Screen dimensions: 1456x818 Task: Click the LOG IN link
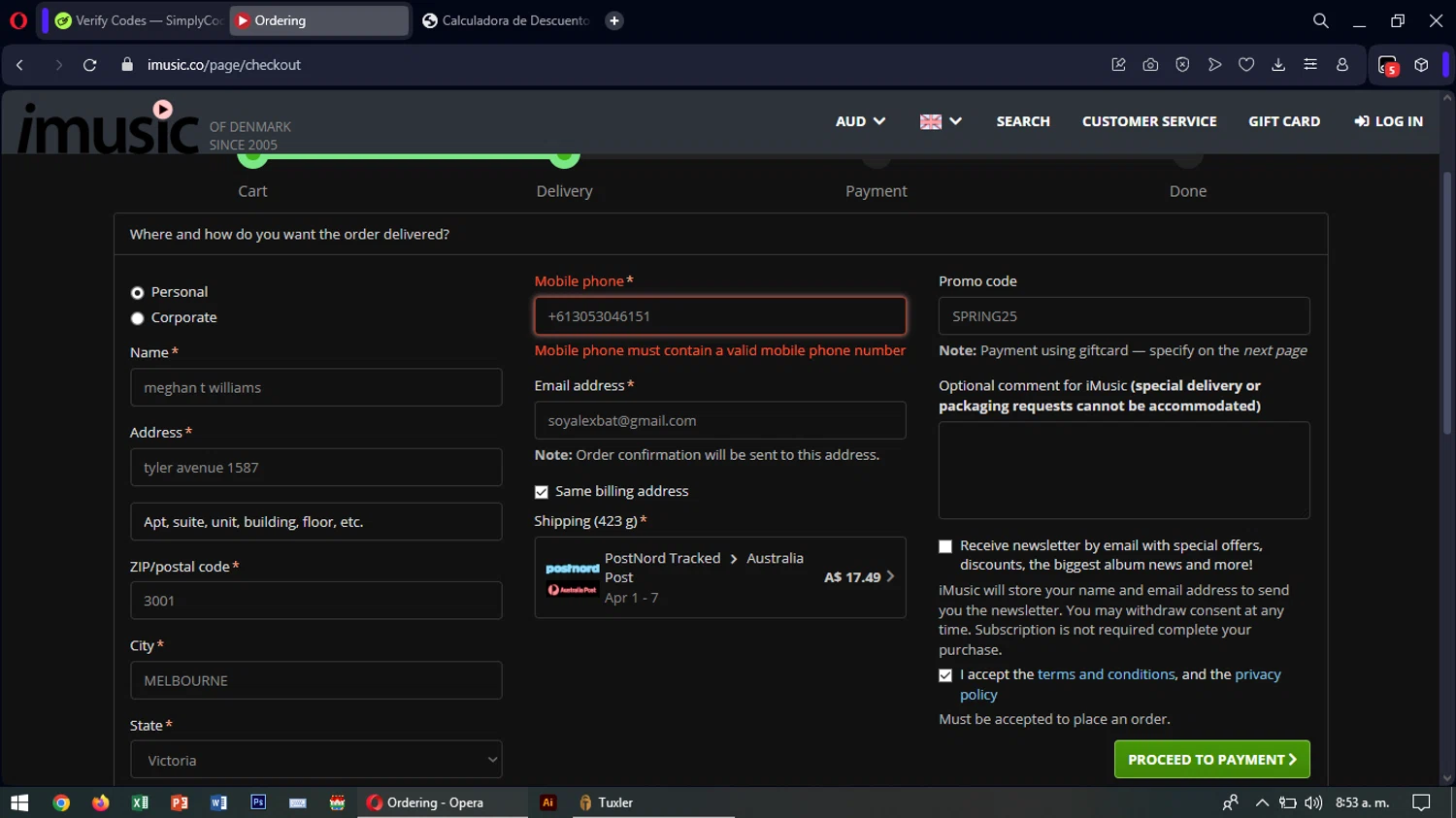click(1389, 121)
